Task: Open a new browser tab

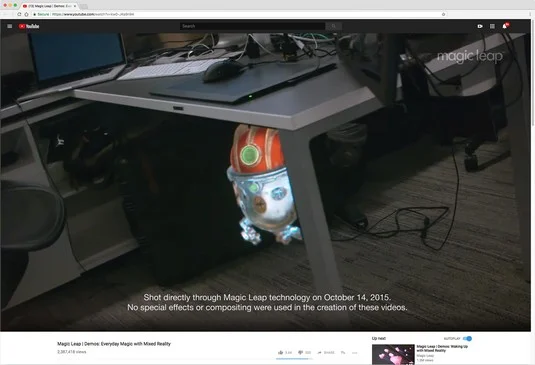Action: pyautogui.click(x=84, y=6)
